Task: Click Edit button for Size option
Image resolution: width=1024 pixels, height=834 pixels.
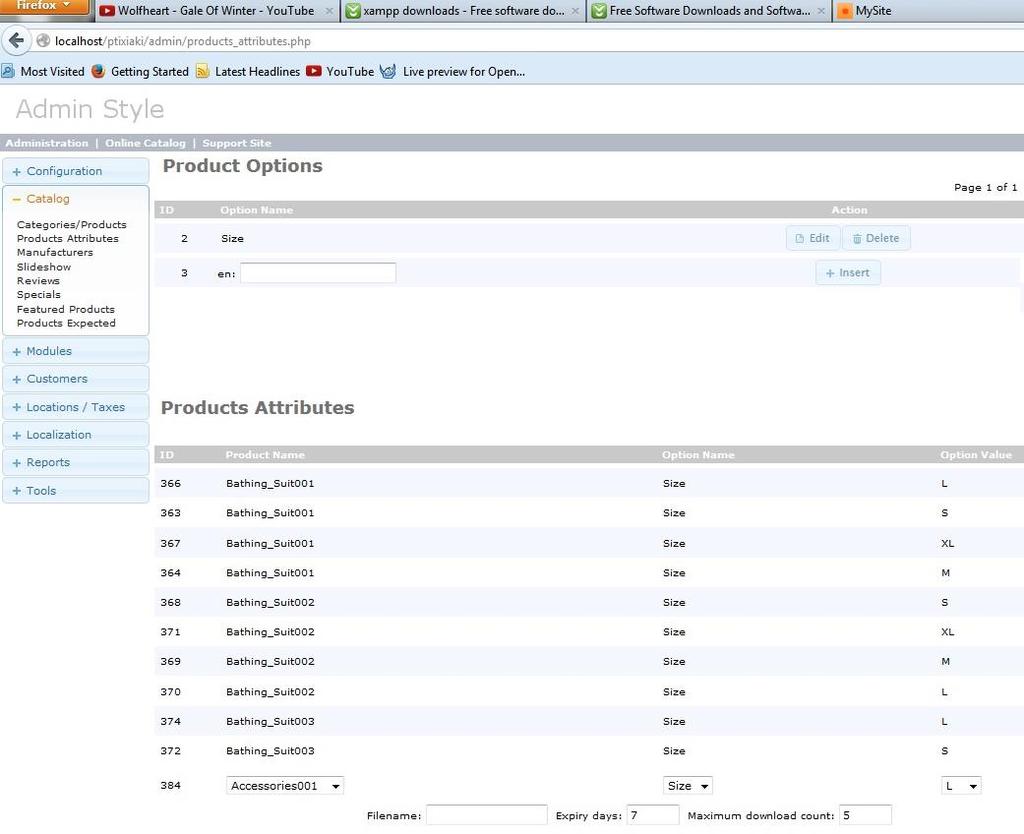Action: (813, 238)
